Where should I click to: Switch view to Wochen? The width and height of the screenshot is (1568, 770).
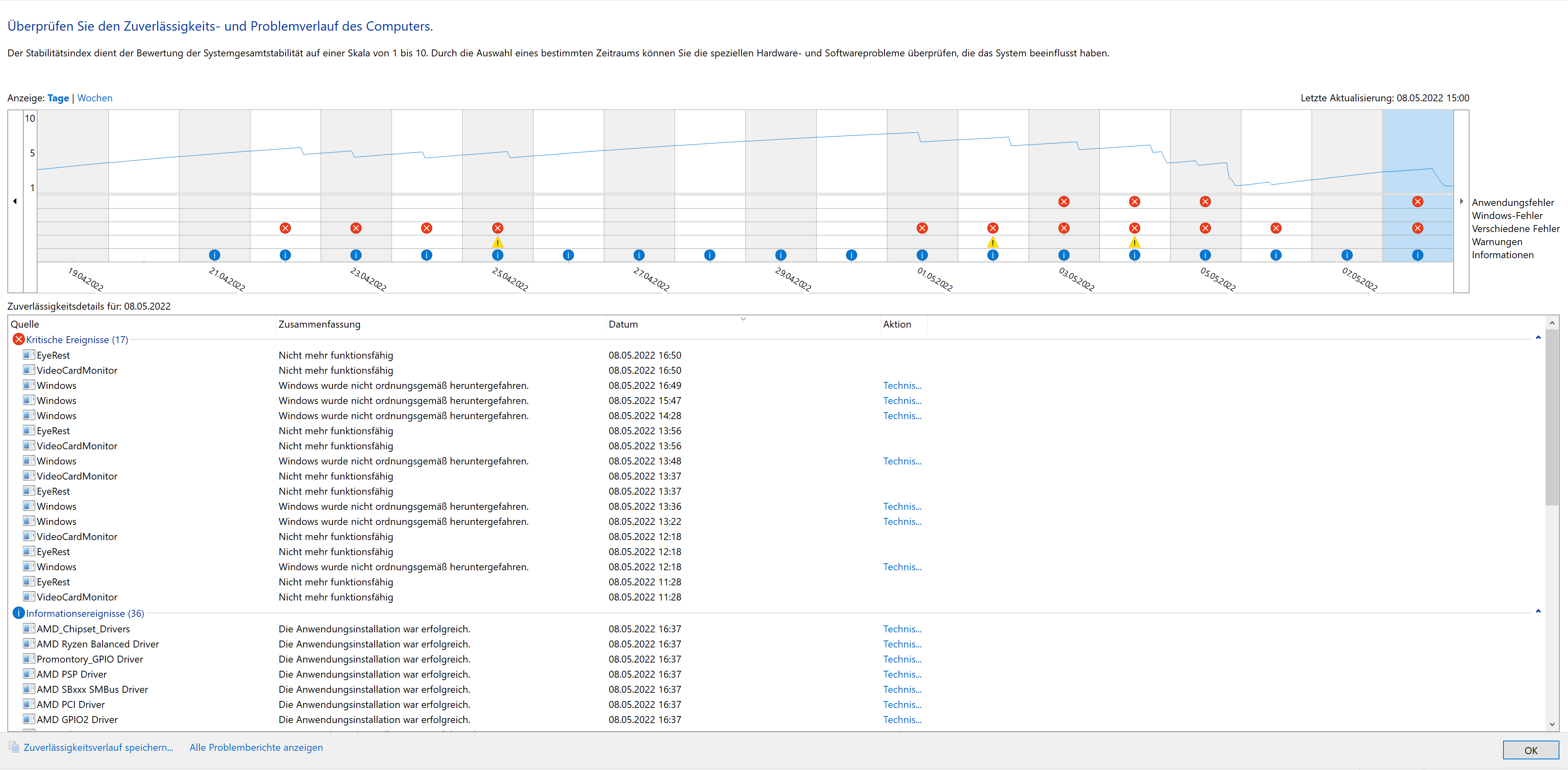click(94, 98)
